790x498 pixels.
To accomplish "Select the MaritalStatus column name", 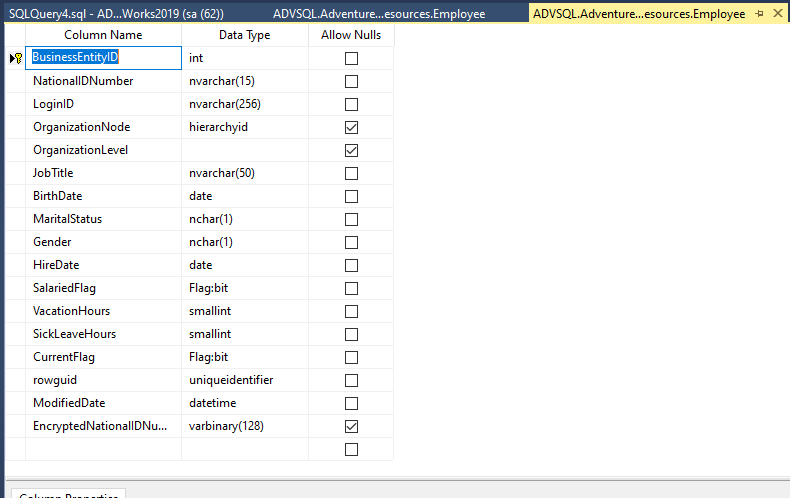I will (x=103, y=219).
